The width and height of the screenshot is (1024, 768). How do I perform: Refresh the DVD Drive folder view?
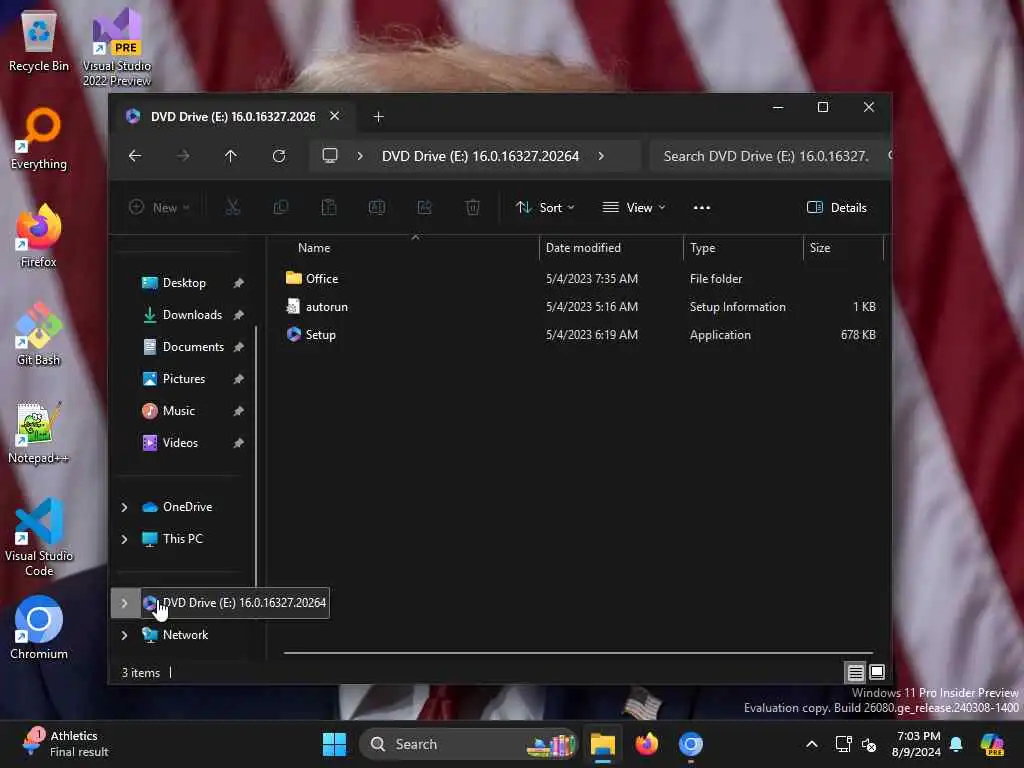[279, 156]
